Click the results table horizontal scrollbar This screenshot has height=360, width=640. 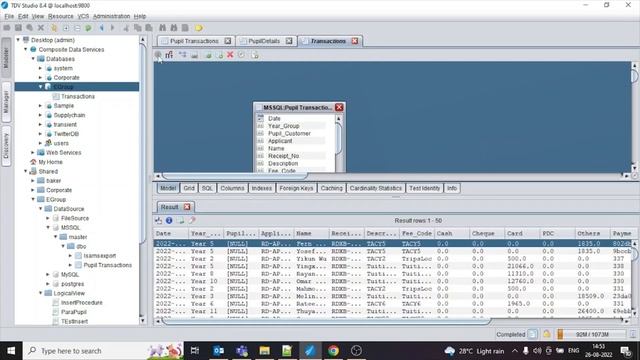[x=326, y=321]
